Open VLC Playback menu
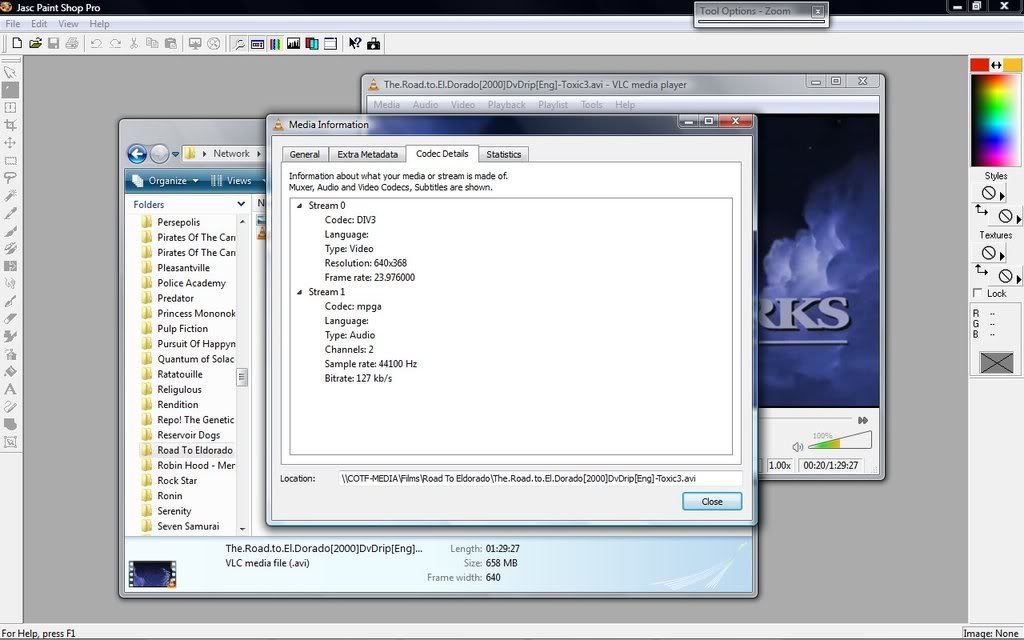Screen dimensions: 1024x640 tap(506, 104)
